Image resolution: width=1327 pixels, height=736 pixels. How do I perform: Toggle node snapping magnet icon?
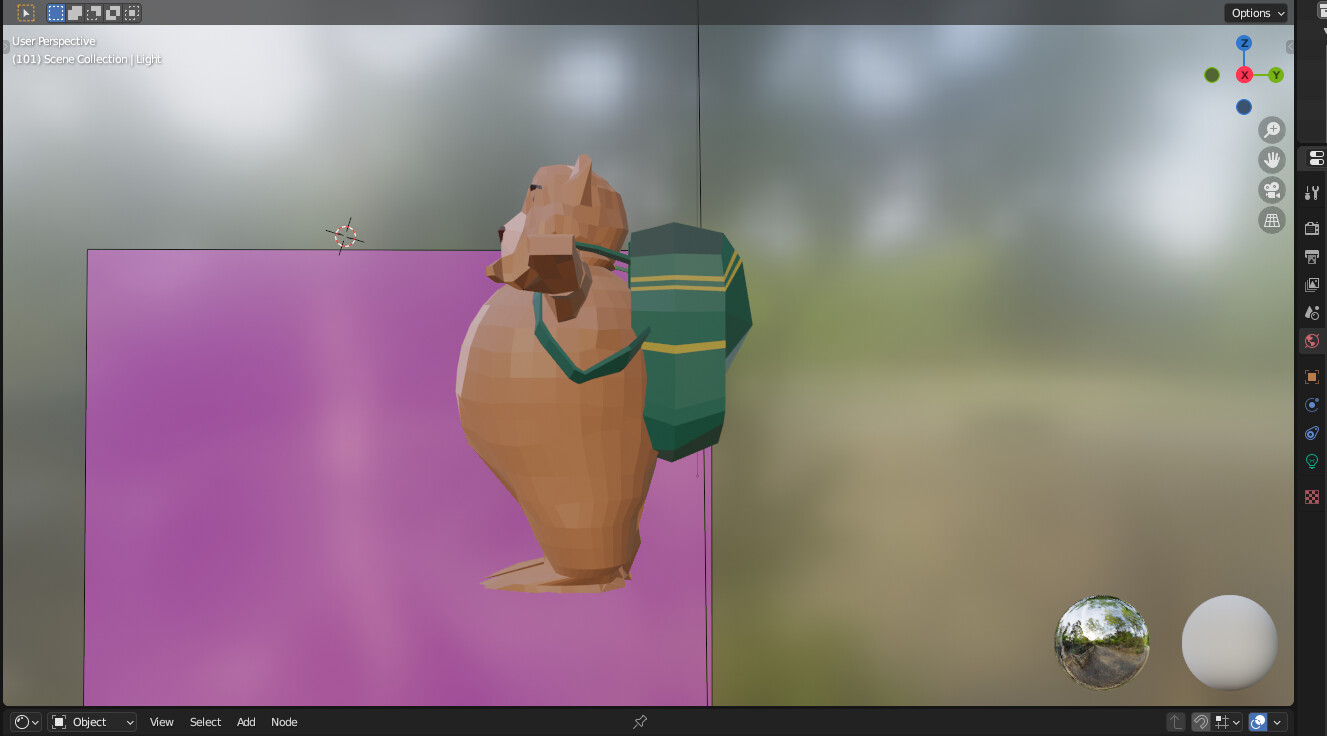1201,722
